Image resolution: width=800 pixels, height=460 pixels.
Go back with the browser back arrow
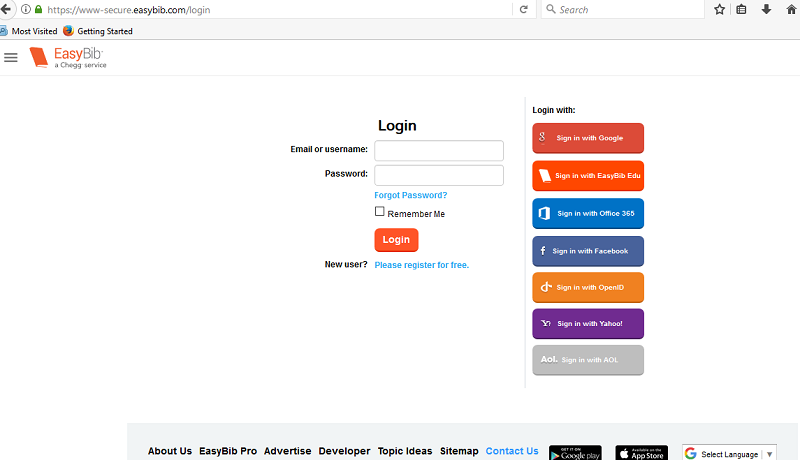pyautogui.click(x=6, y=9)
